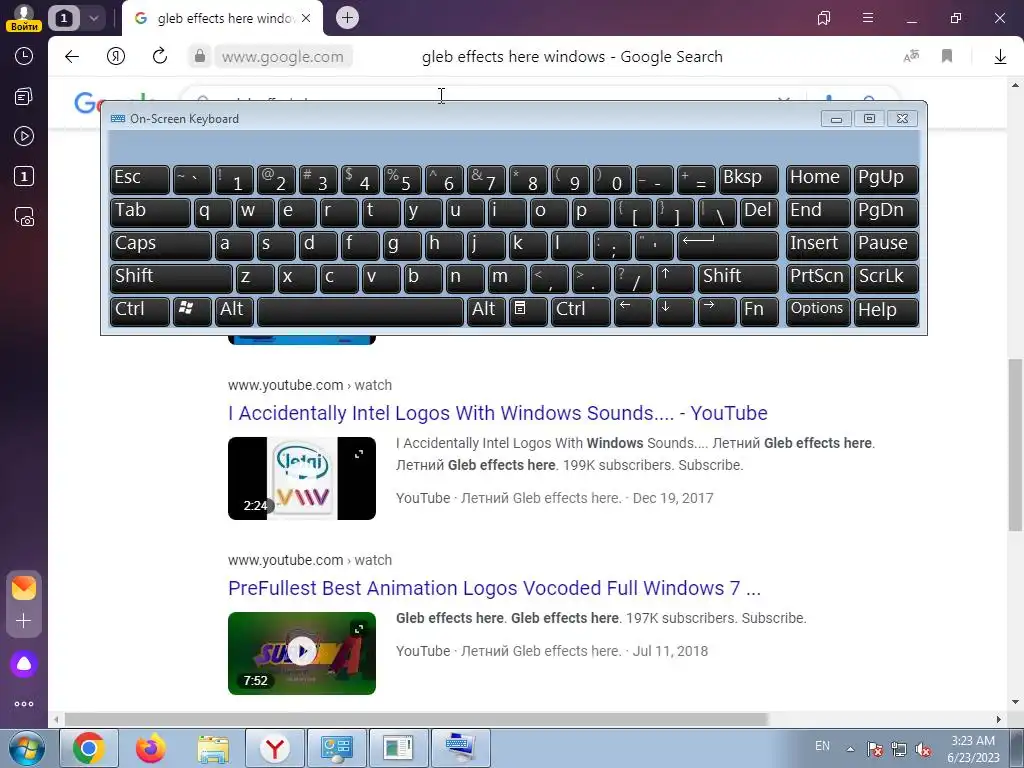Go back using the back arrow
The height and width of the screenshot is (768, 1024).
[x=72, y=57]
